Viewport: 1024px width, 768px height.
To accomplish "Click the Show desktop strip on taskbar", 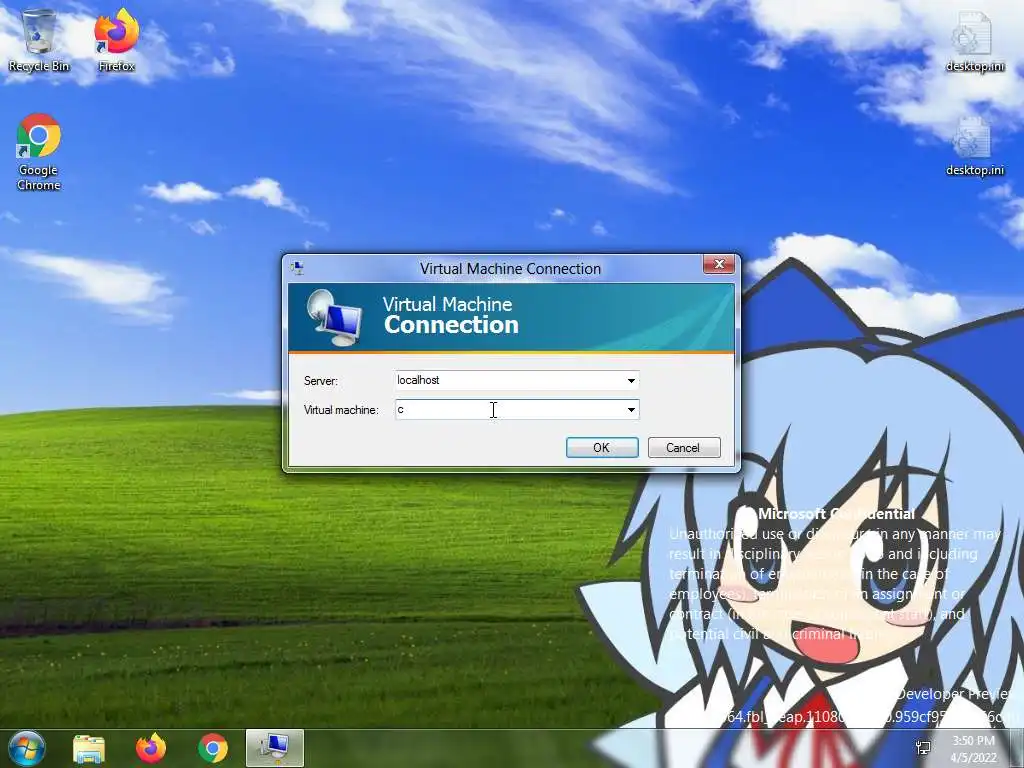I will 1017,748.
